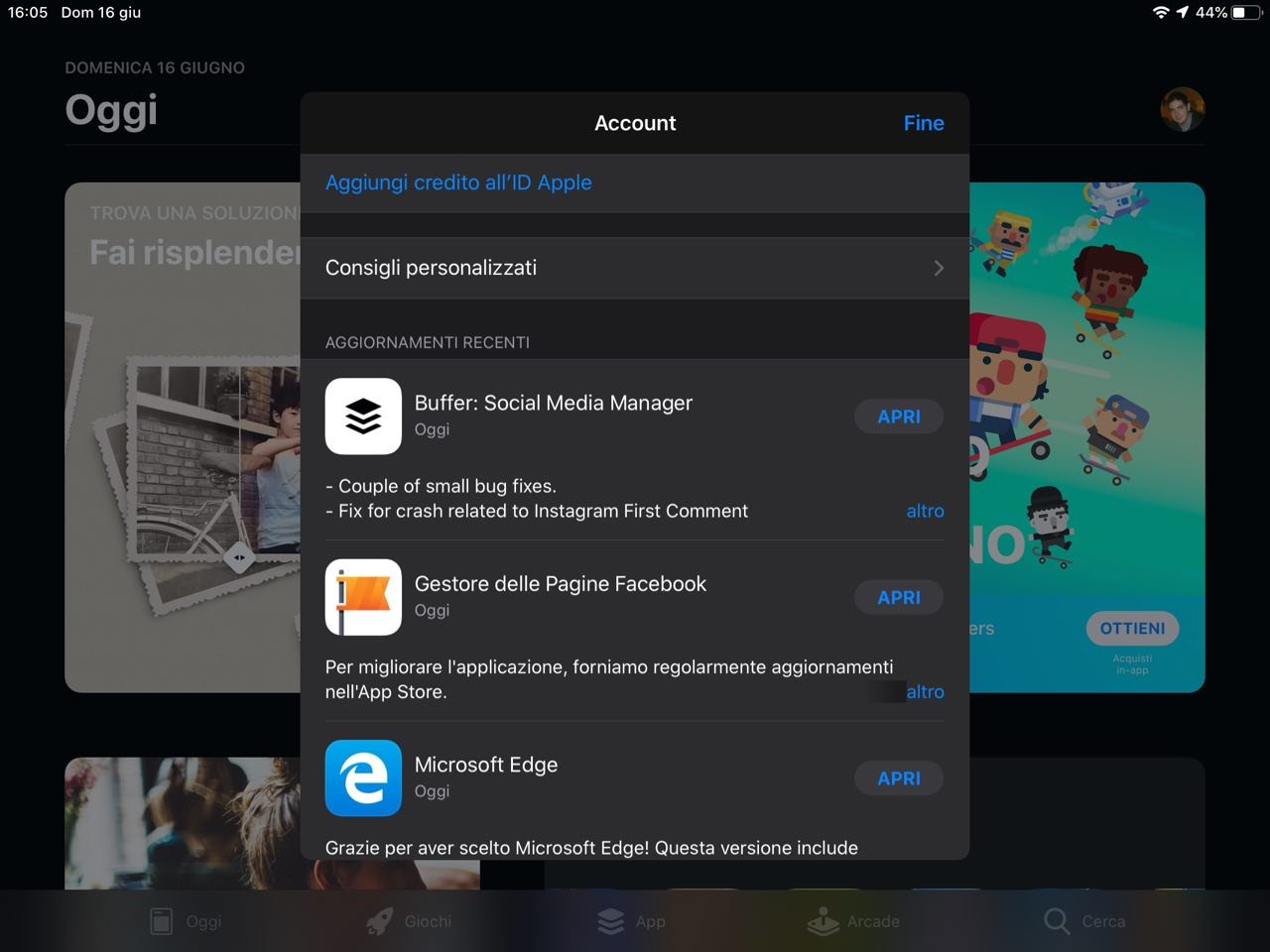
Task: Expand Buffer release notes with altro
Action: pyautogui.click(x=925, y=511)
